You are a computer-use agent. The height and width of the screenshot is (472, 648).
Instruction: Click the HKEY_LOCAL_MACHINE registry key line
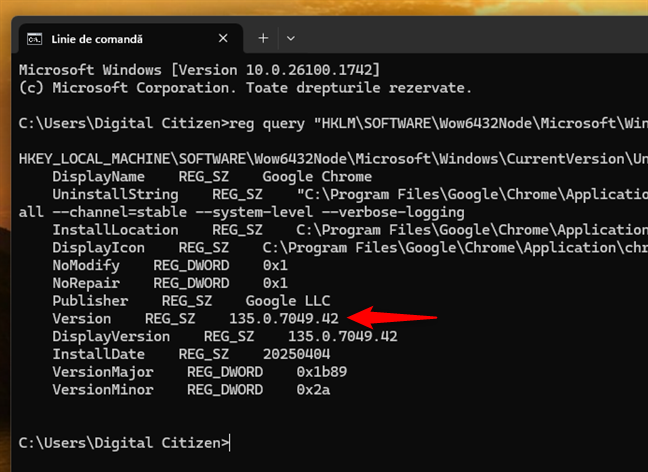(x=333, y=159)
